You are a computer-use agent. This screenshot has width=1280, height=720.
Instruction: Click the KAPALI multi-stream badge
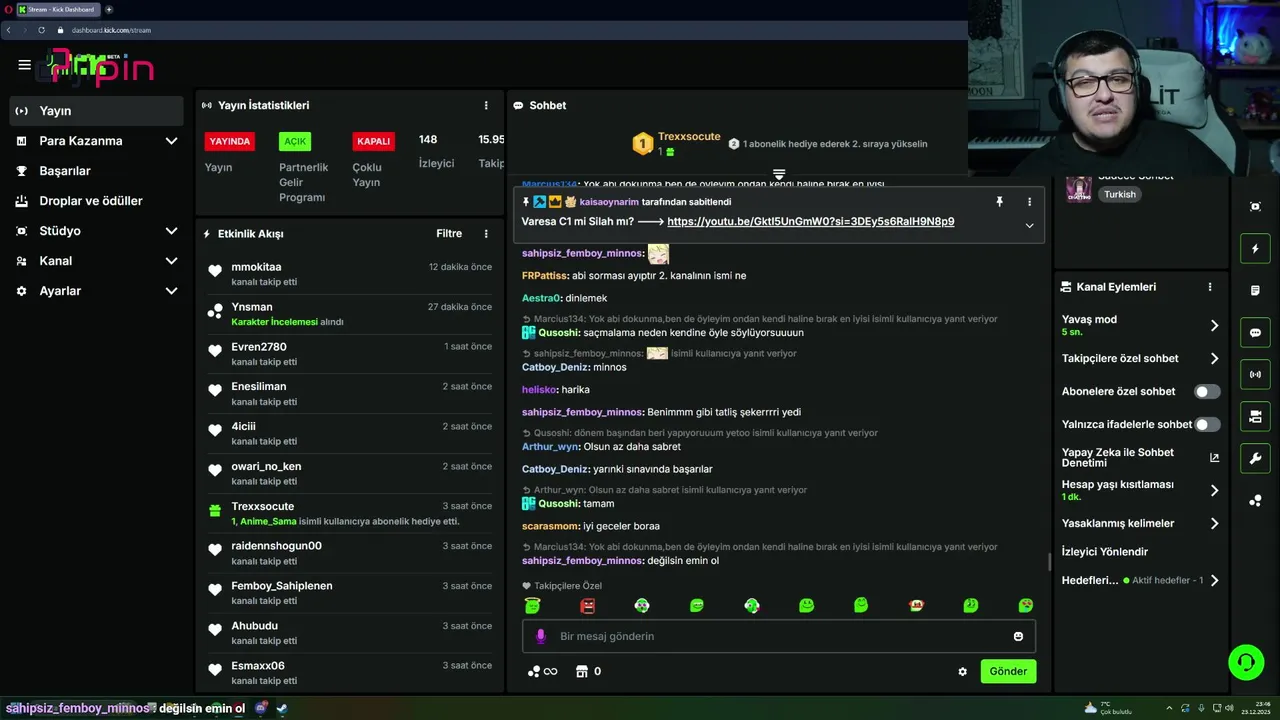click(x=373, y=141)
